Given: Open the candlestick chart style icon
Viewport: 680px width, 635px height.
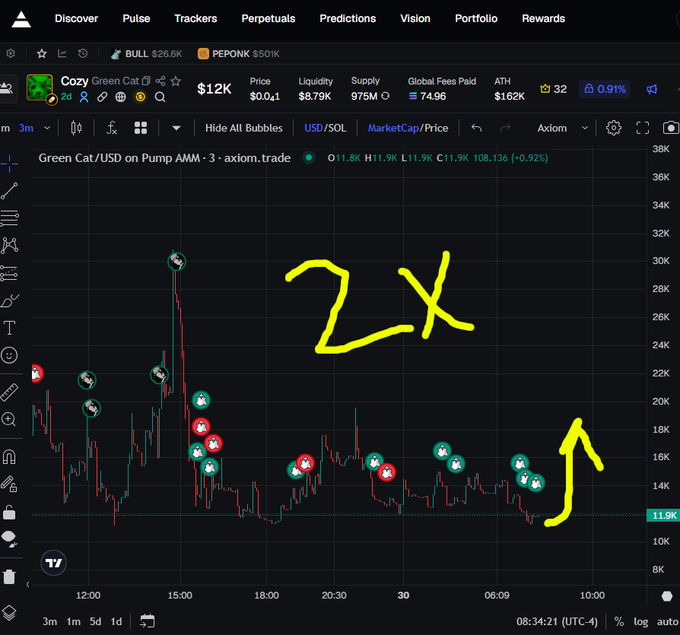Looking at the screenshot, I should (x=76, y=128).
